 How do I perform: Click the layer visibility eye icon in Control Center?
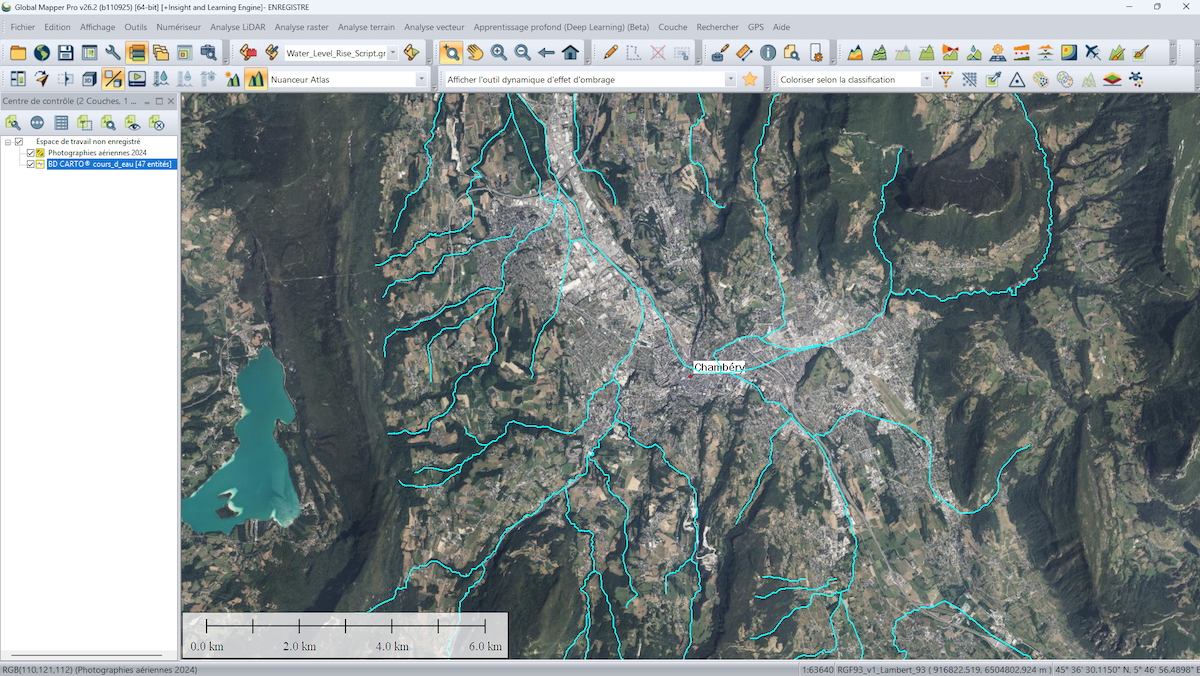click(133, 122)
